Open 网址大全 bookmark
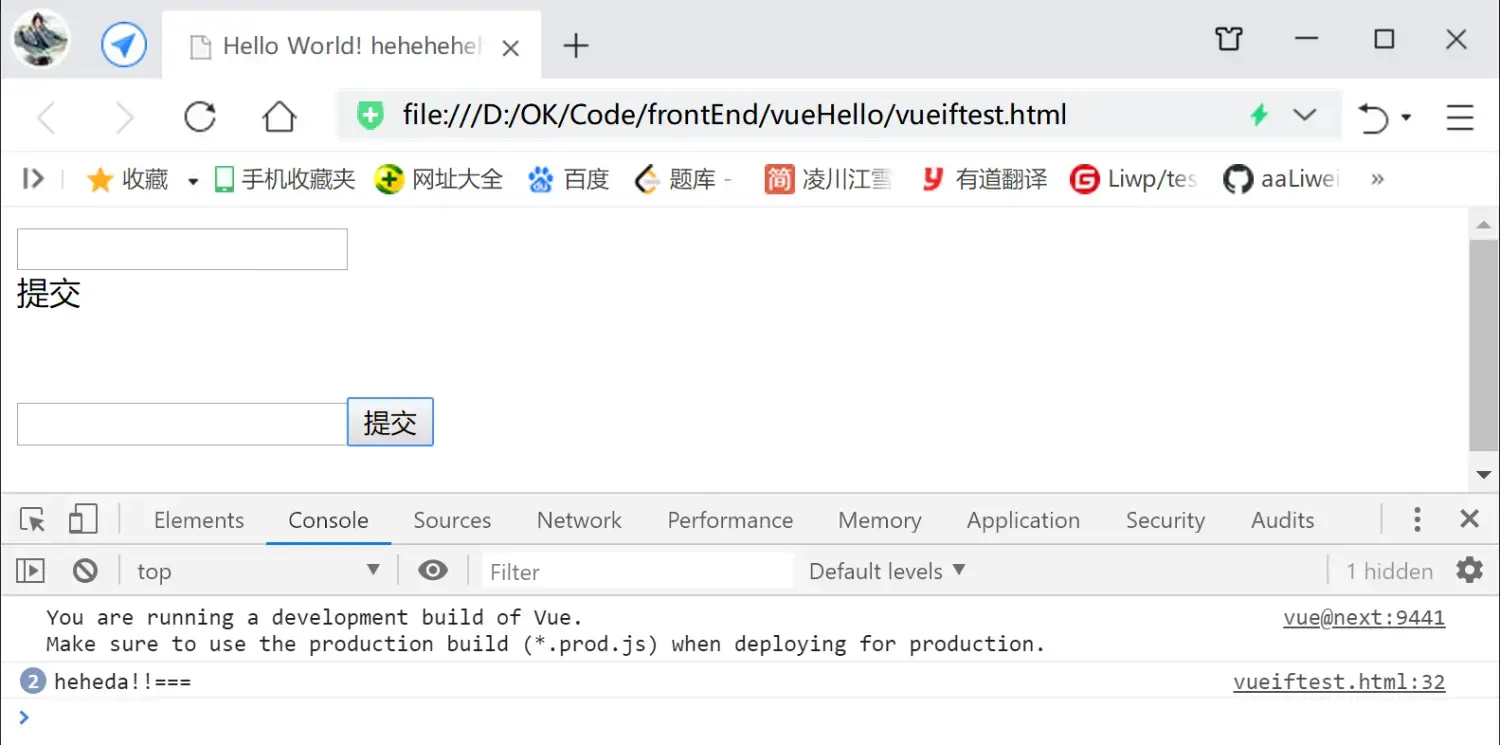 click(438, 180)
